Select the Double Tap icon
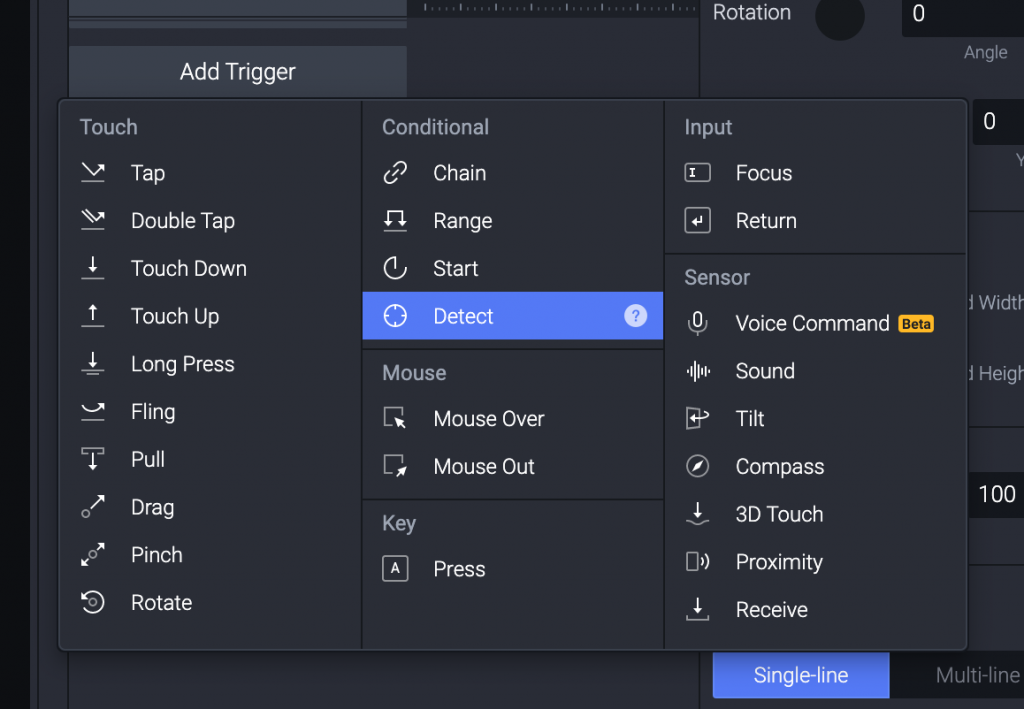Viewport: 1024px width, 709px height. 93,221
